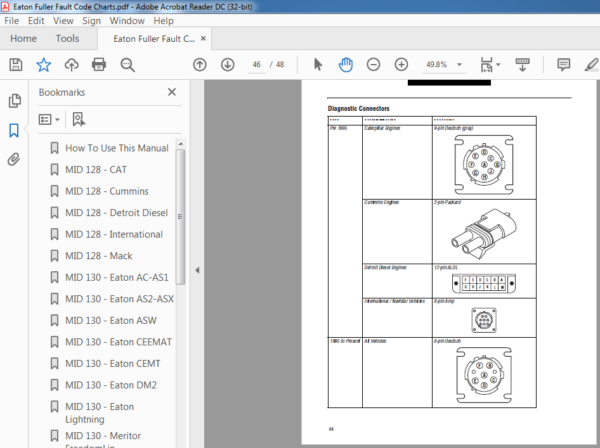
Task: Open bookmark MID 130 - Eaton DM2
Action: 111,385
